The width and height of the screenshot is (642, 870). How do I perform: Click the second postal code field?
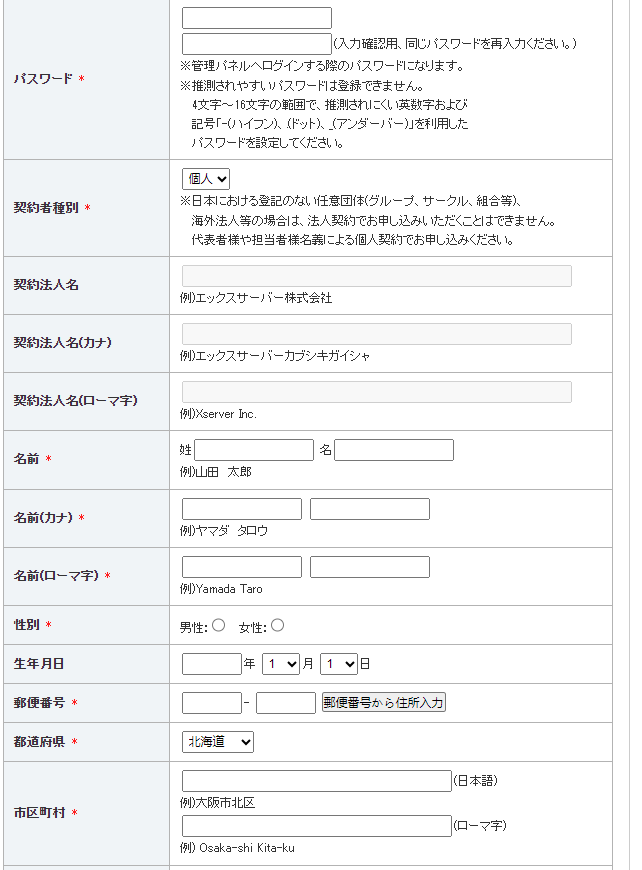(x=286, y=703)
